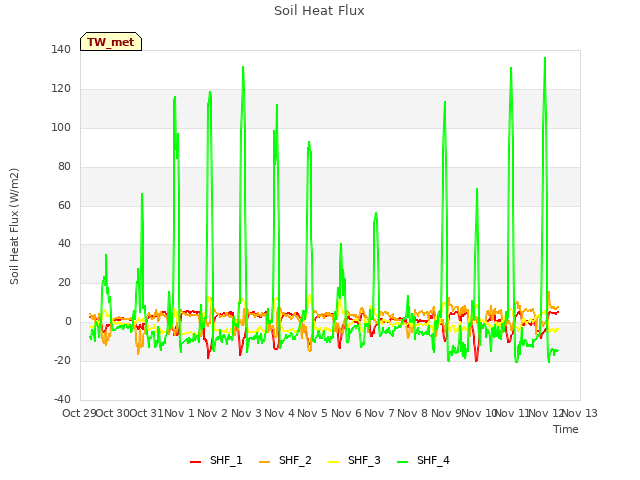
Task: Click the 120 y-axis tick label
Action: 61,89
